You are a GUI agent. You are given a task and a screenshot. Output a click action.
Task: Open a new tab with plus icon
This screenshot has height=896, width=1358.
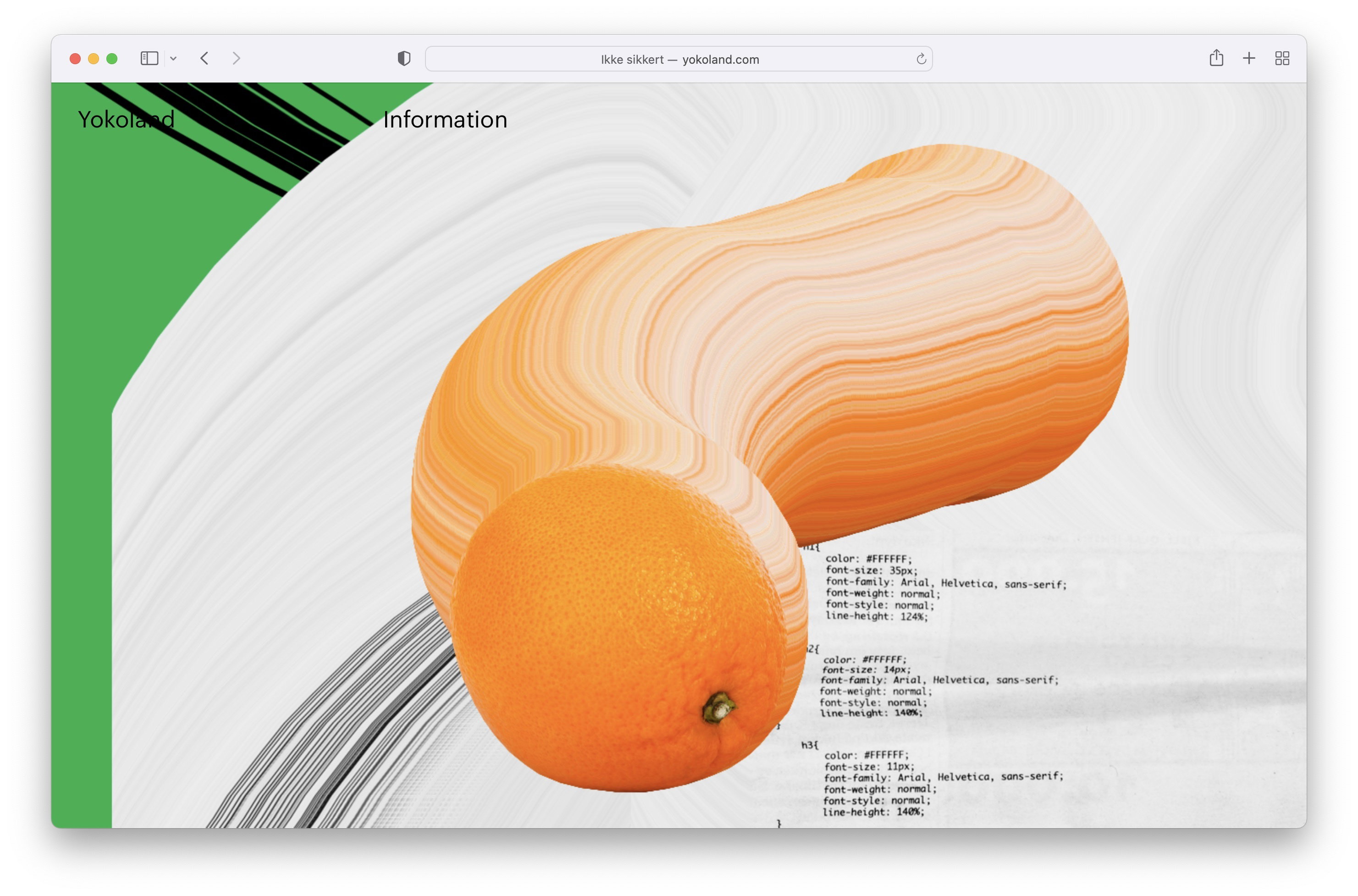point(1249,58)
